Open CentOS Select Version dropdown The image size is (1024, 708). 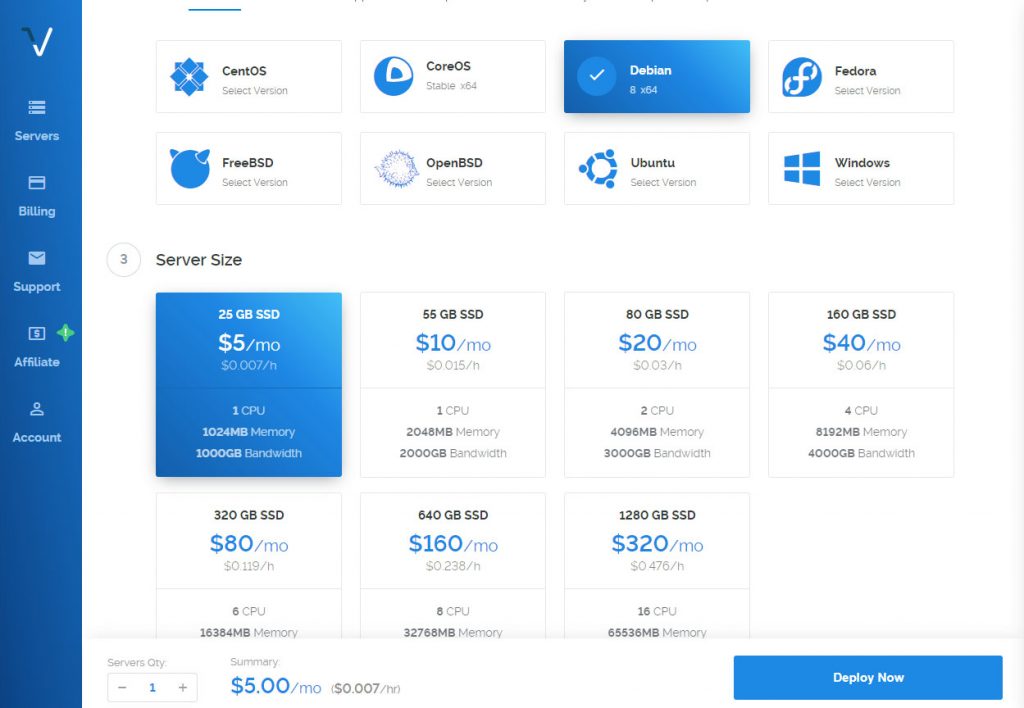click(x=255, y=91)
